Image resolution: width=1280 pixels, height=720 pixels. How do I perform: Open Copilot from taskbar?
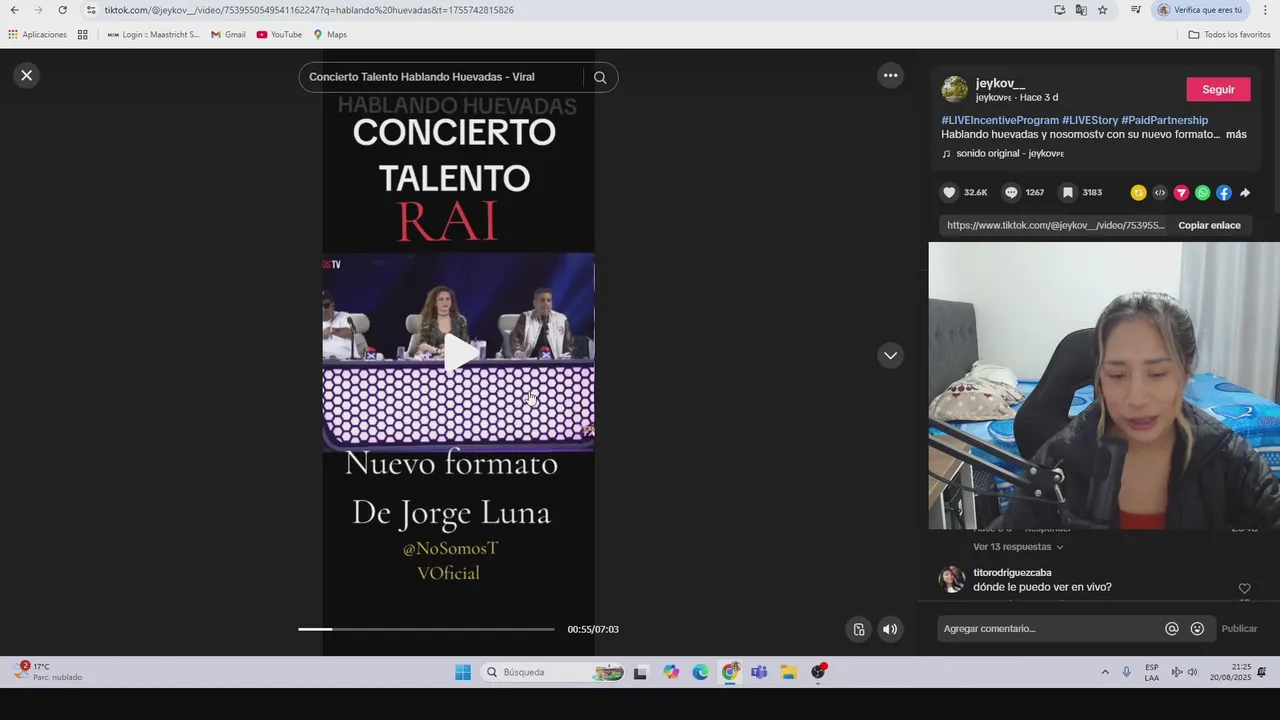click(671, 672)
